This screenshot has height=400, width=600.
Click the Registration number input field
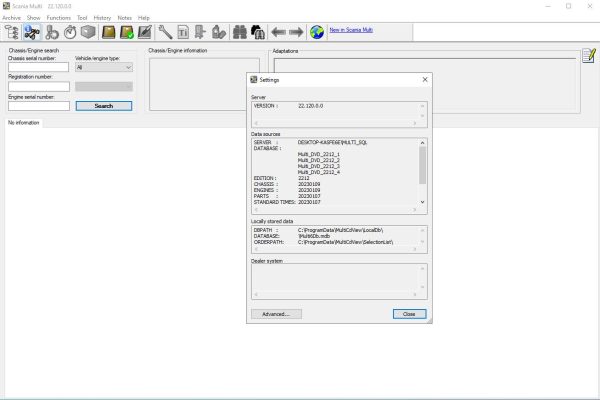[x=39, y=87]
